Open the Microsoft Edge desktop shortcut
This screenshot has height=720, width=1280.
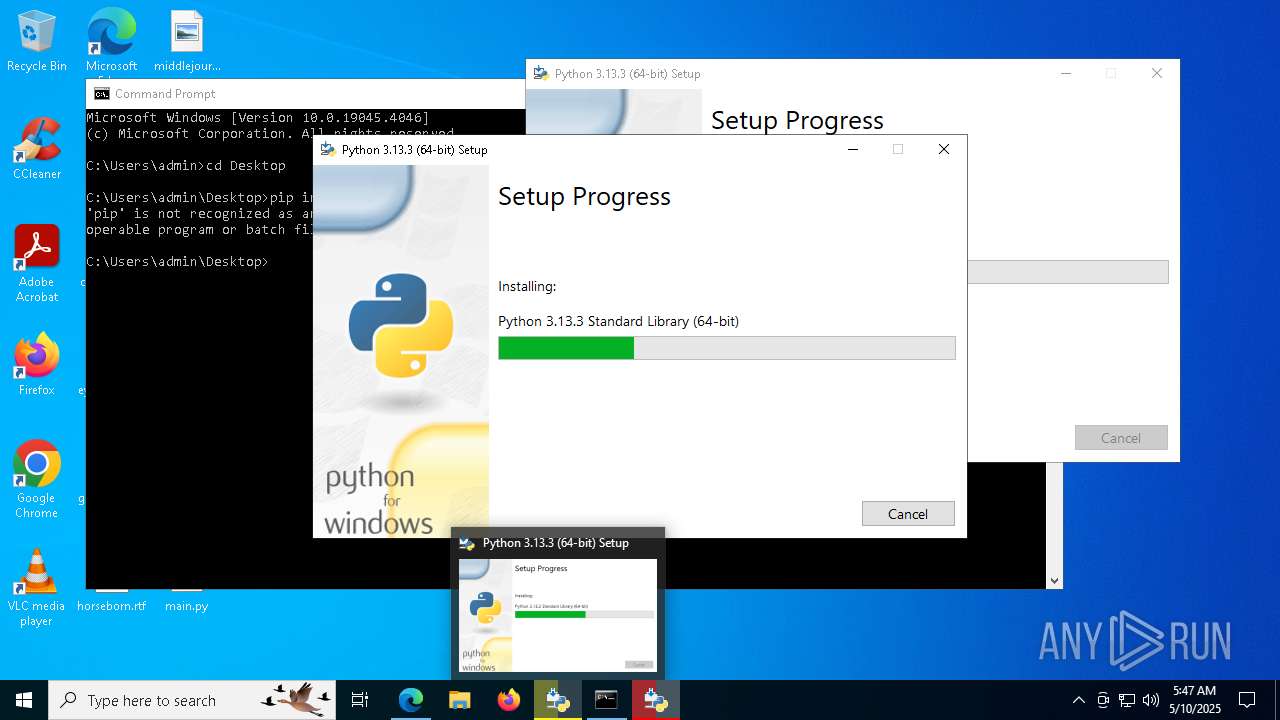[111, 42]
